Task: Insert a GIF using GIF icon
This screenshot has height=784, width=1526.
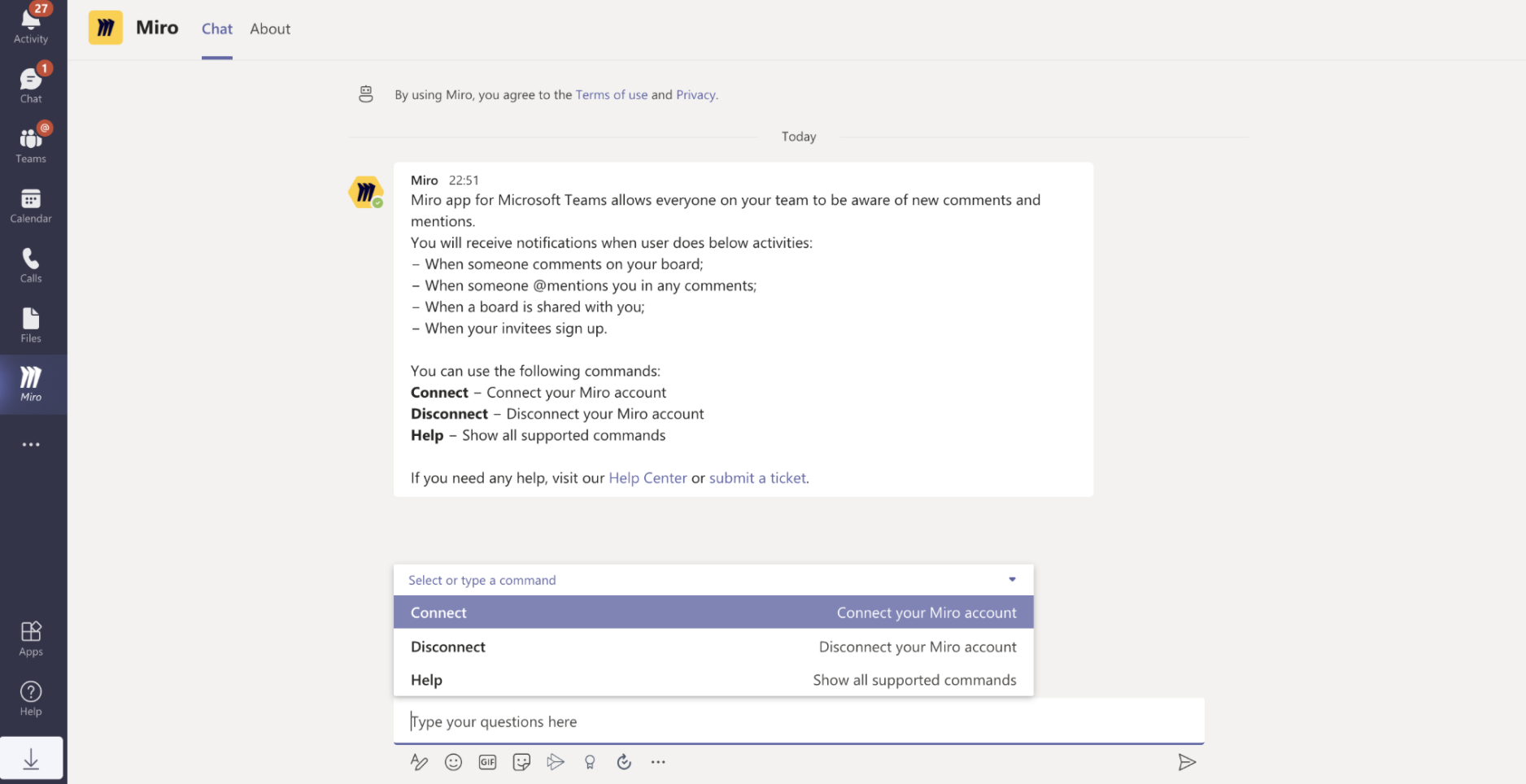Action: [x=487, y=762]
